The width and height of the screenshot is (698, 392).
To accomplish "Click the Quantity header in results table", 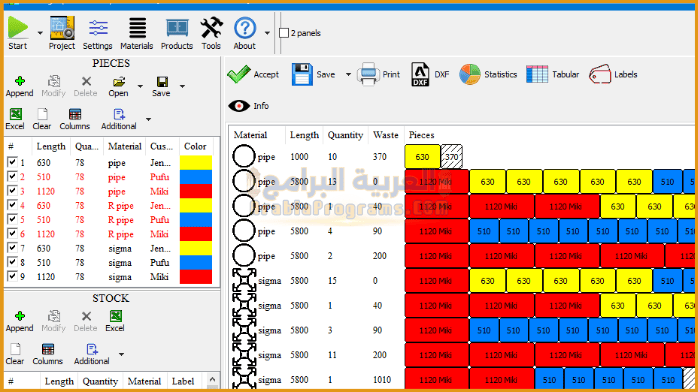I will click(345, 135).
